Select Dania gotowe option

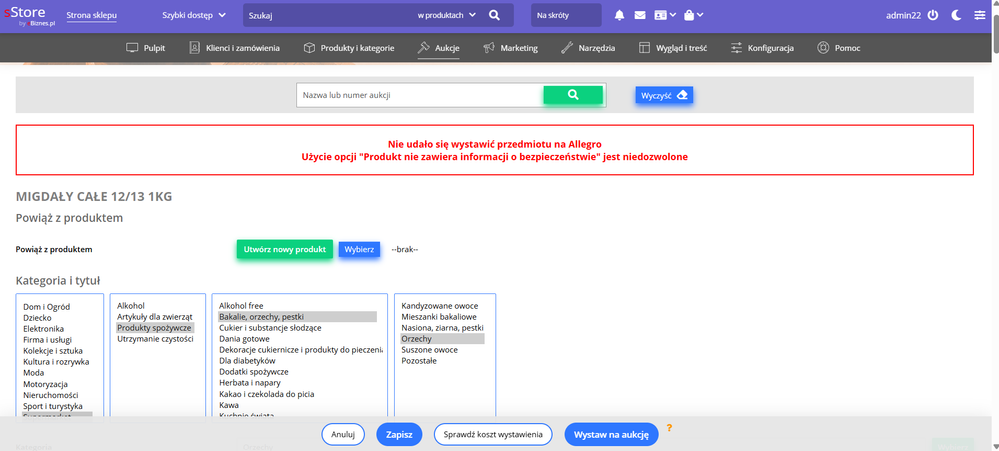(x=244, y=339)
